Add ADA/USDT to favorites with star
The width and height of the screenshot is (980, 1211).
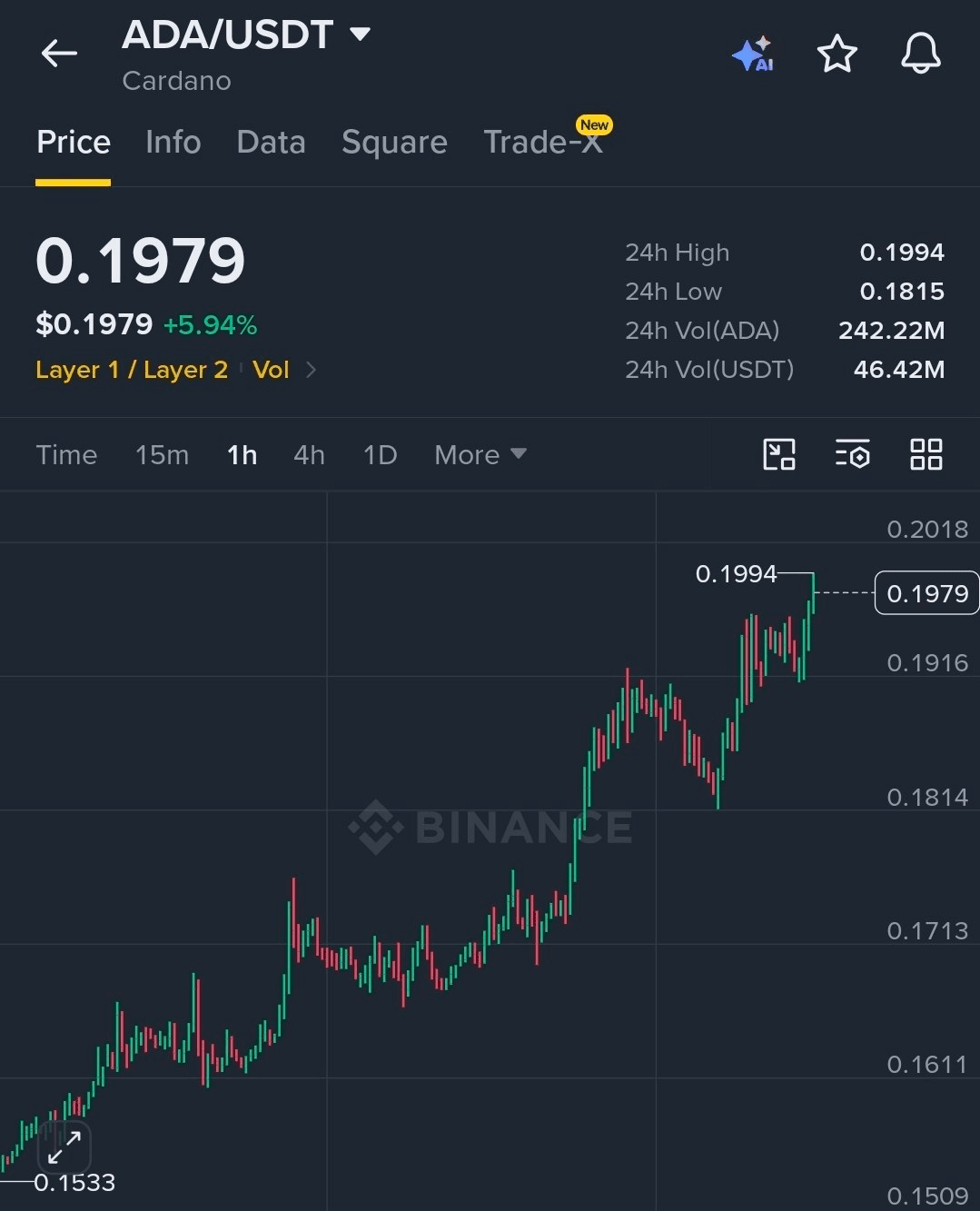pos(836,54)
